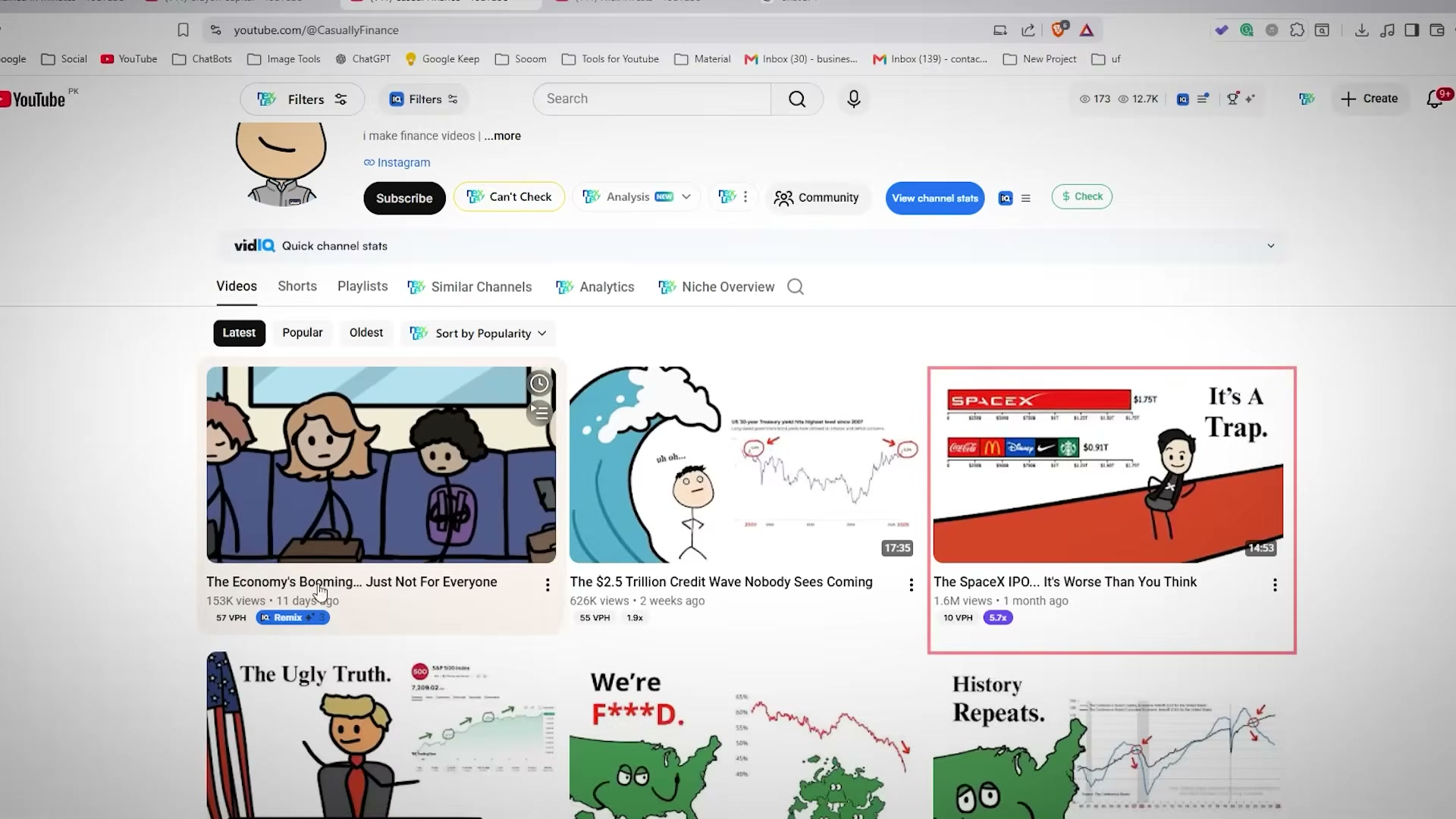Click the YouTube logo
The height and width of the screenshot is (819, 1456).
pos(34,99)
